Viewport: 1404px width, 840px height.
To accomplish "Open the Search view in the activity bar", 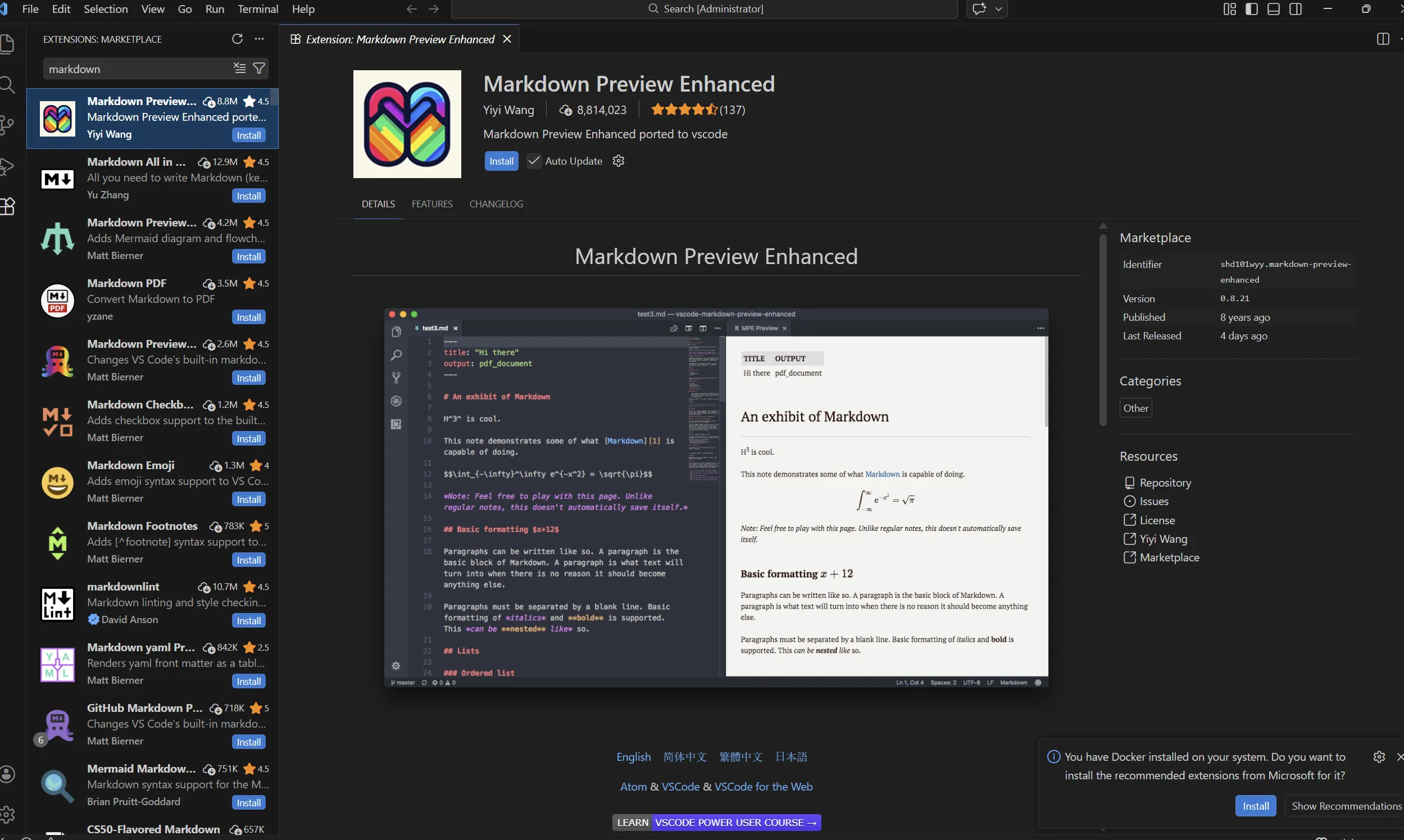I will [8, 85].
